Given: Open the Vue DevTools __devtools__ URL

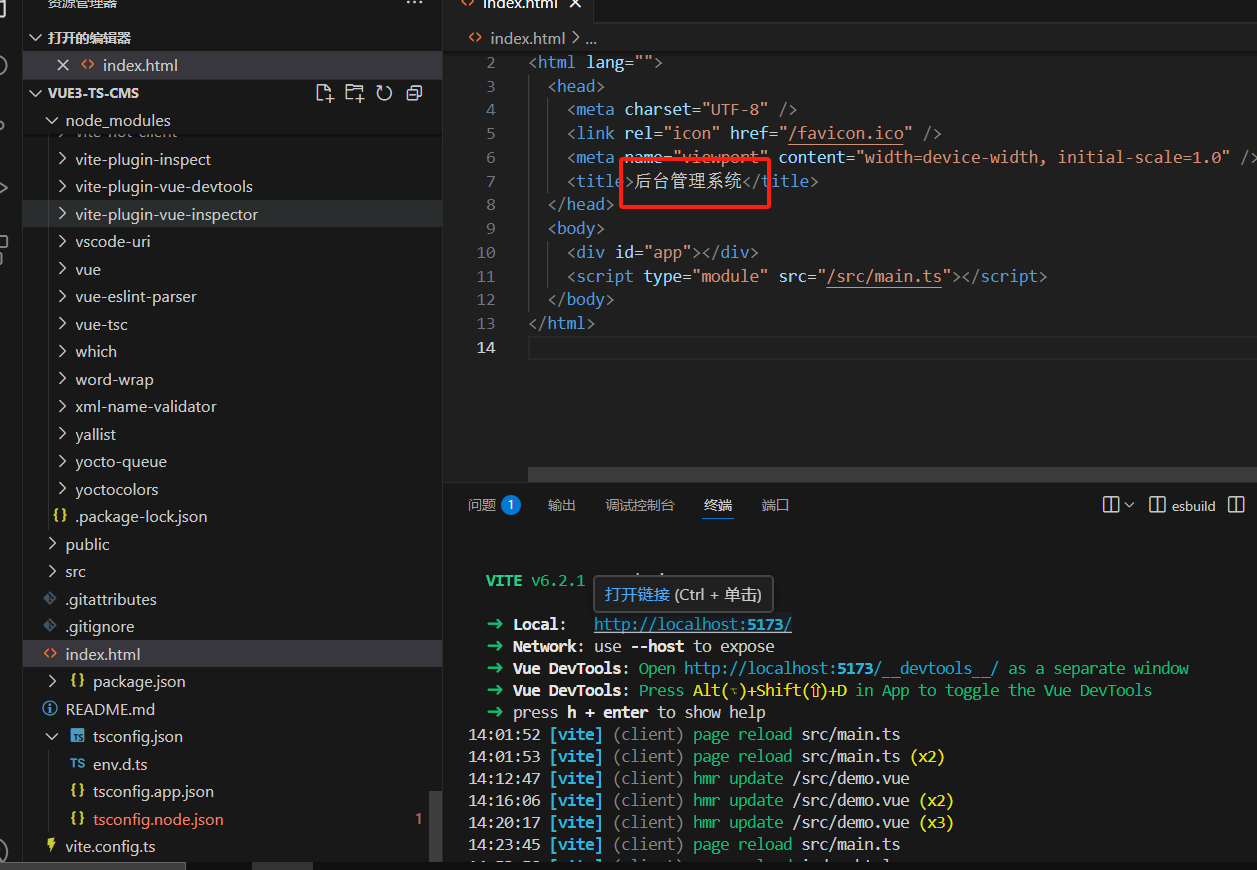Looking at the screenshot, I should click(x=842, y=668).
